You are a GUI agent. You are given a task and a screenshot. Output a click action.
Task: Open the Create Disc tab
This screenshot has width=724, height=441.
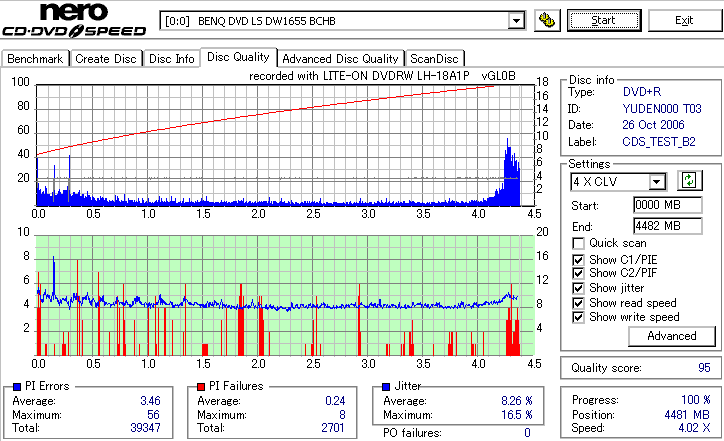pos(106,59)
